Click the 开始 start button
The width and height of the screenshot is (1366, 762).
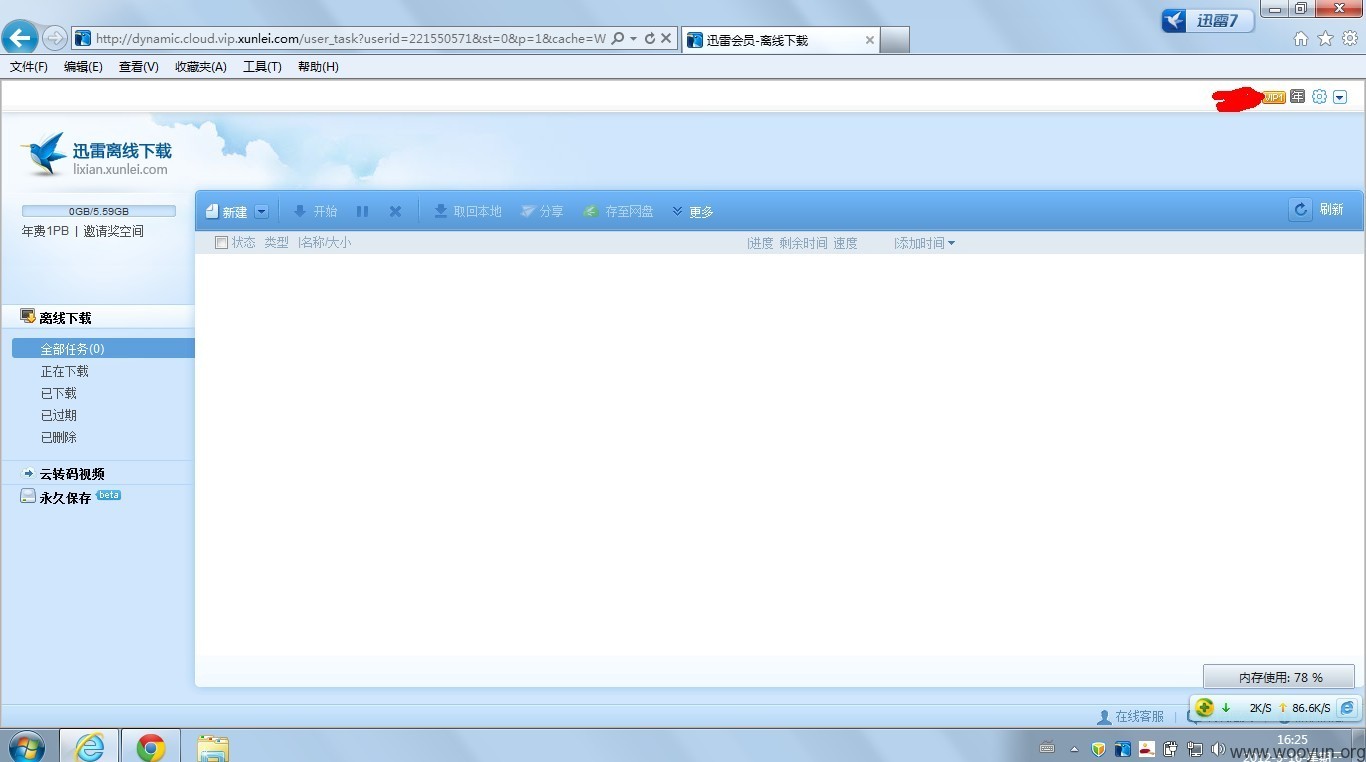(x=315, y=212)
